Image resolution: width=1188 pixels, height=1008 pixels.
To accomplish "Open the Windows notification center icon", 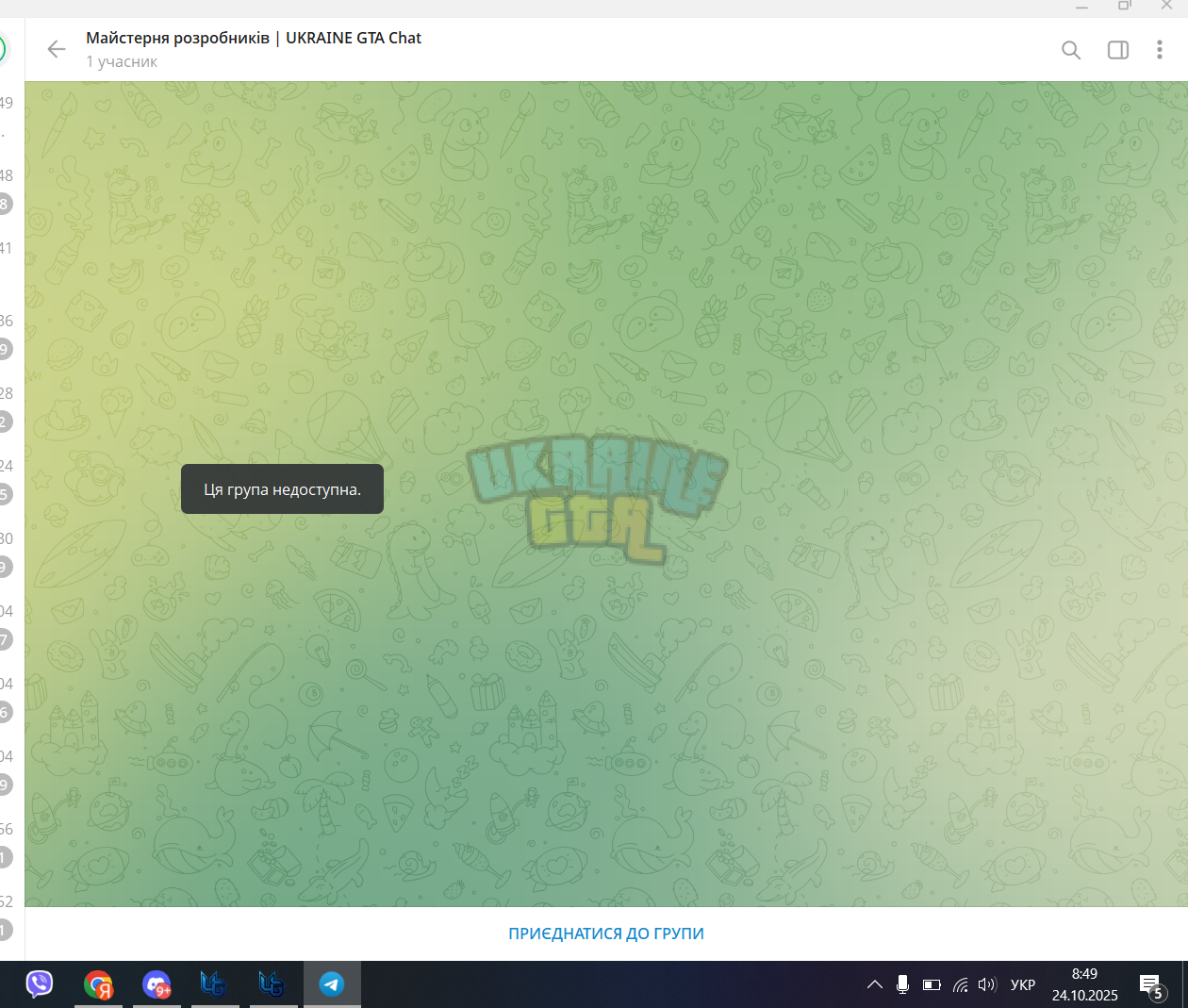I will click(x=1151, y=985).
